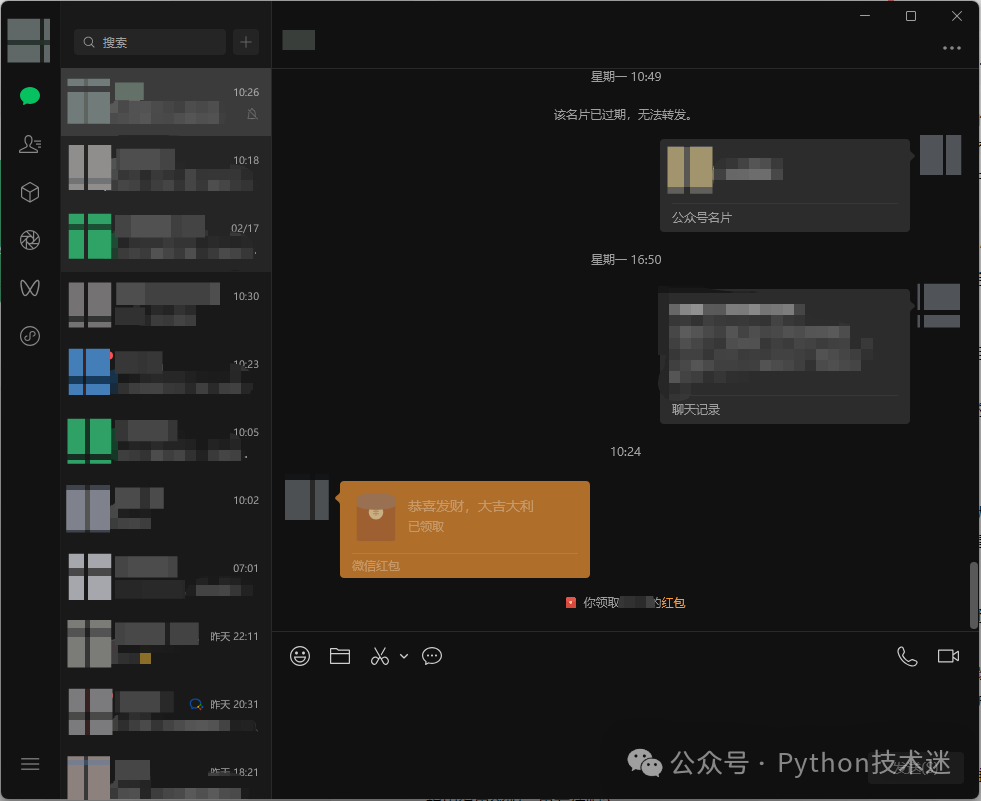Open the Channels butterfly icon
The width and height of the screenshot is (981, 801).
click(29, 288)
